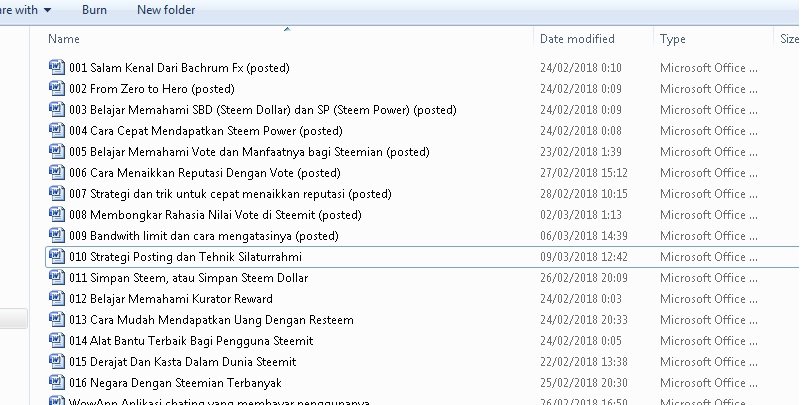The width and height of the screenshot is (808, 405).
Task: Click Word icon of 012 Kurator Reward file
Action: click(x=57, y=298)
